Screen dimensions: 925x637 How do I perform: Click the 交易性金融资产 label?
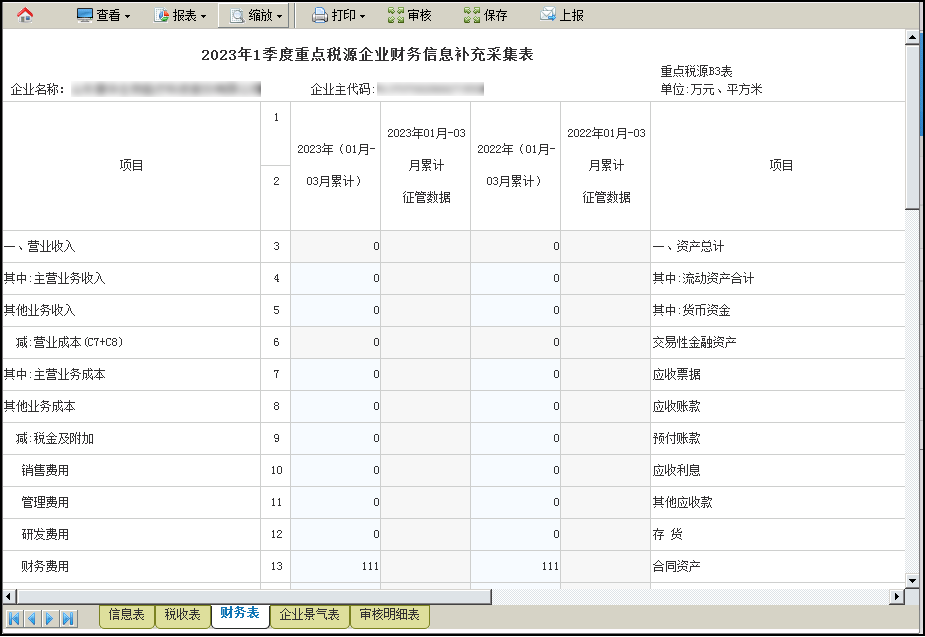694,343
